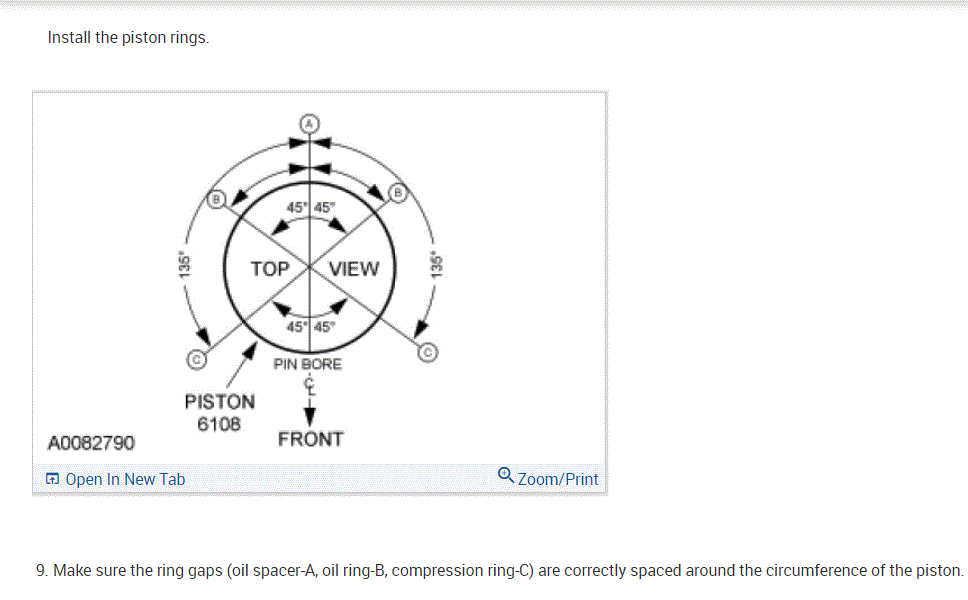The image size is (968, 600).
Task: Click the FRONT direction label
Action: pyautogui.click(x=310, y=439)
